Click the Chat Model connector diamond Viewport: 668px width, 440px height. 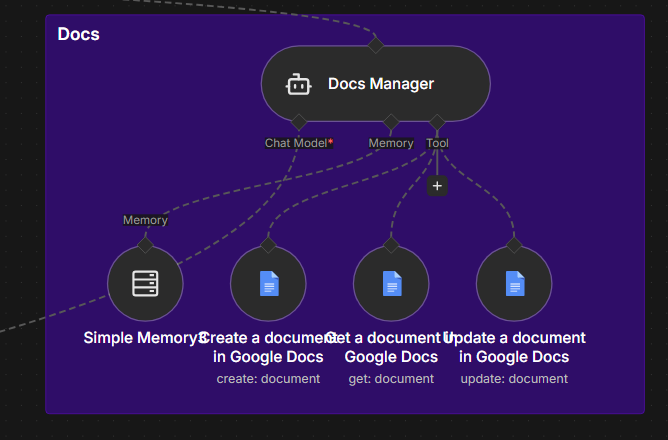(299, 122)
